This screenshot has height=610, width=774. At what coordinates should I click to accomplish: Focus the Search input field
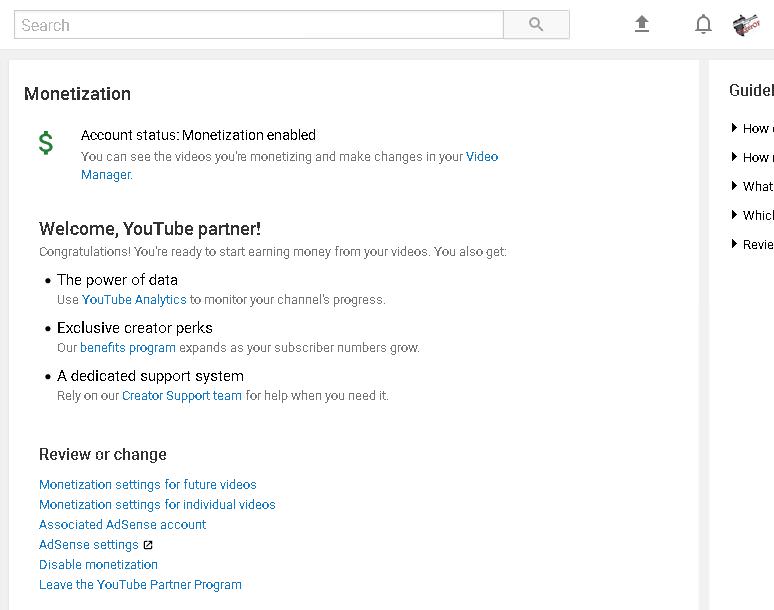(259, 24)
